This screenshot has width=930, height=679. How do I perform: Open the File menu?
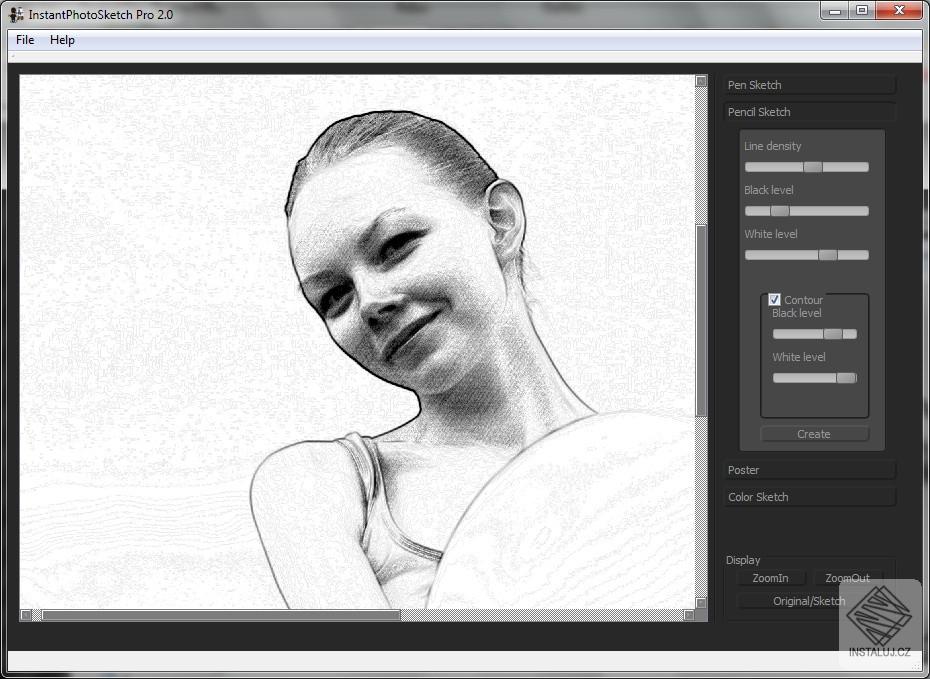(25, 40)
